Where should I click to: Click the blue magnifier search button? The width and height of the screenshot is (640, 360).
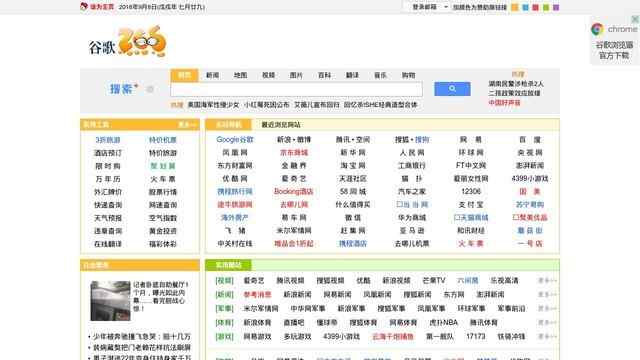coord(452,89)
